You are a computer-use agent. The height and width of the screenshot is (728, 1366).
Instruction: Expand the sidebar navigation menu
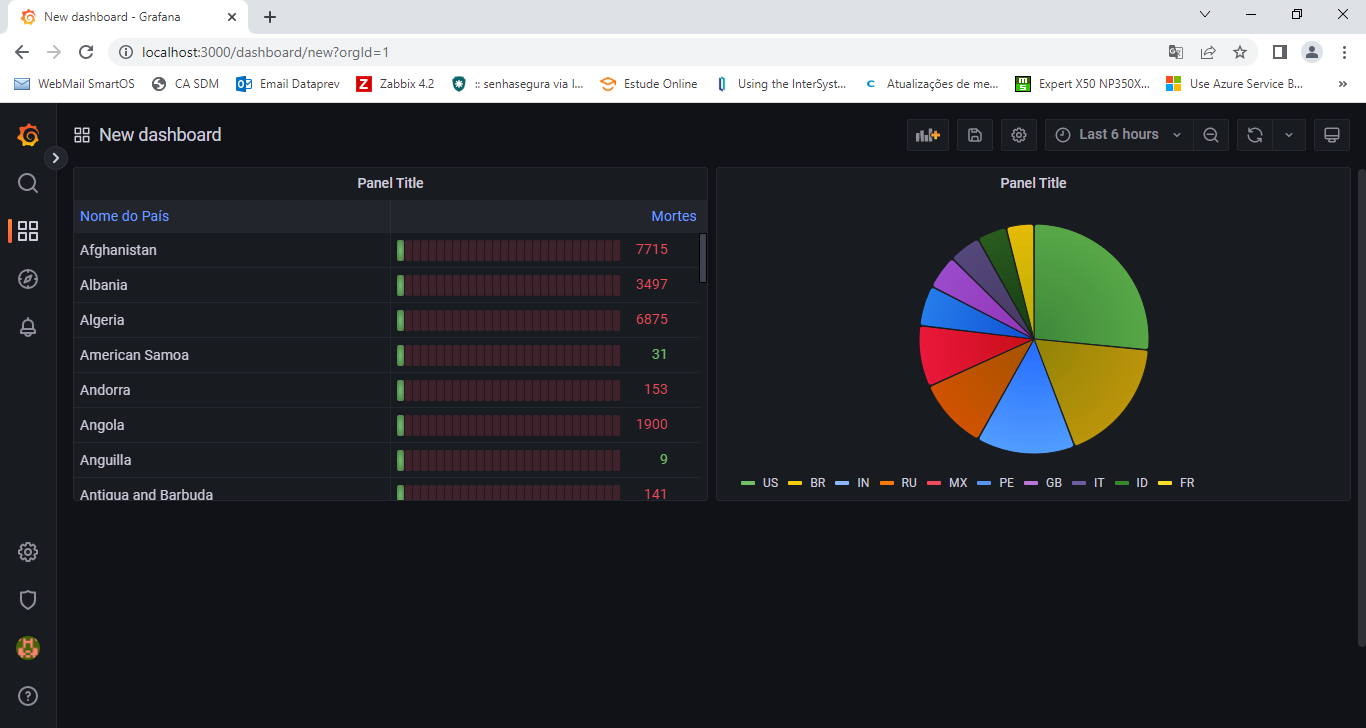[x=56, y=157]
